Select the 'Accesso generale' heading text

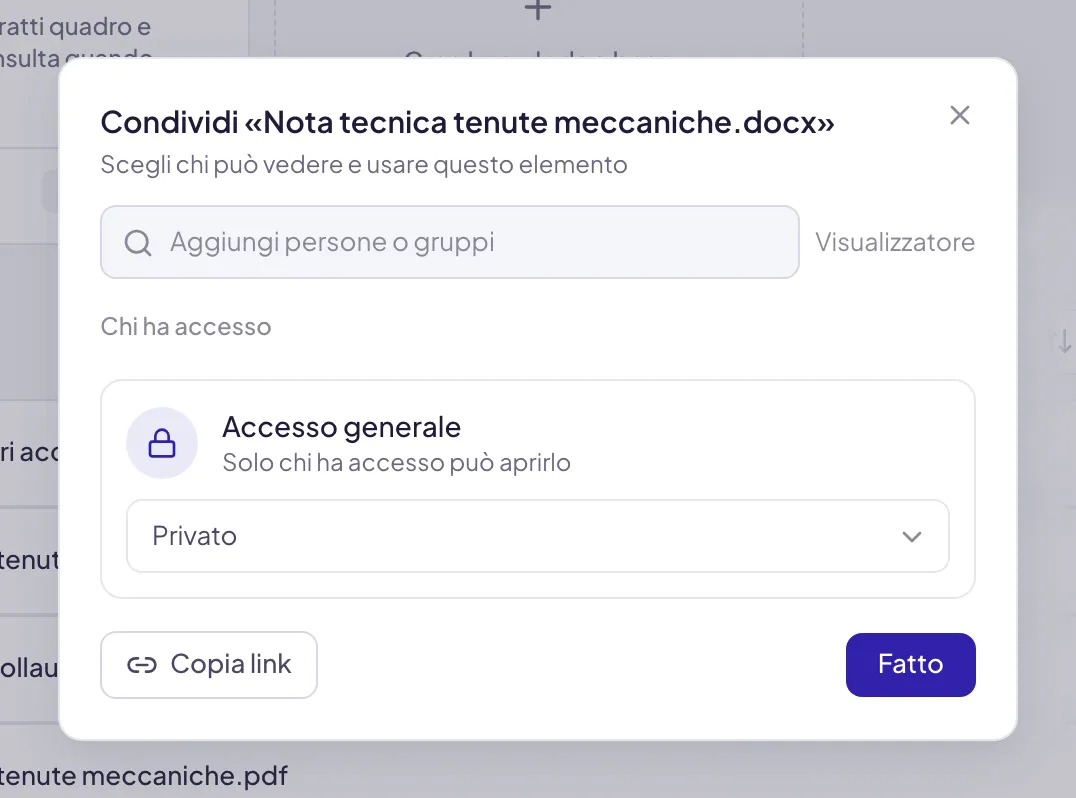[342, 427]
